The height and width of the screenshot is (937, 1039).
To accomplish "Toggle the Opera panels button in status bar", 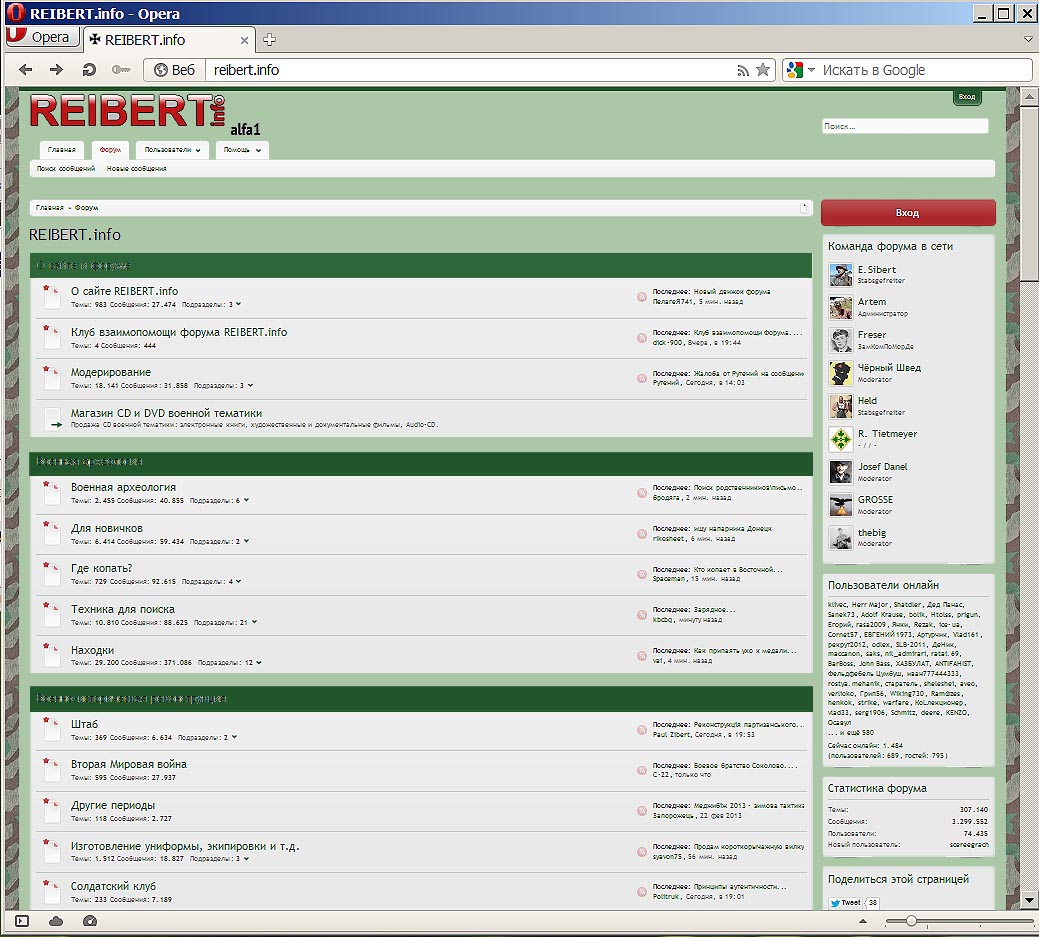I will coord(22,920).
